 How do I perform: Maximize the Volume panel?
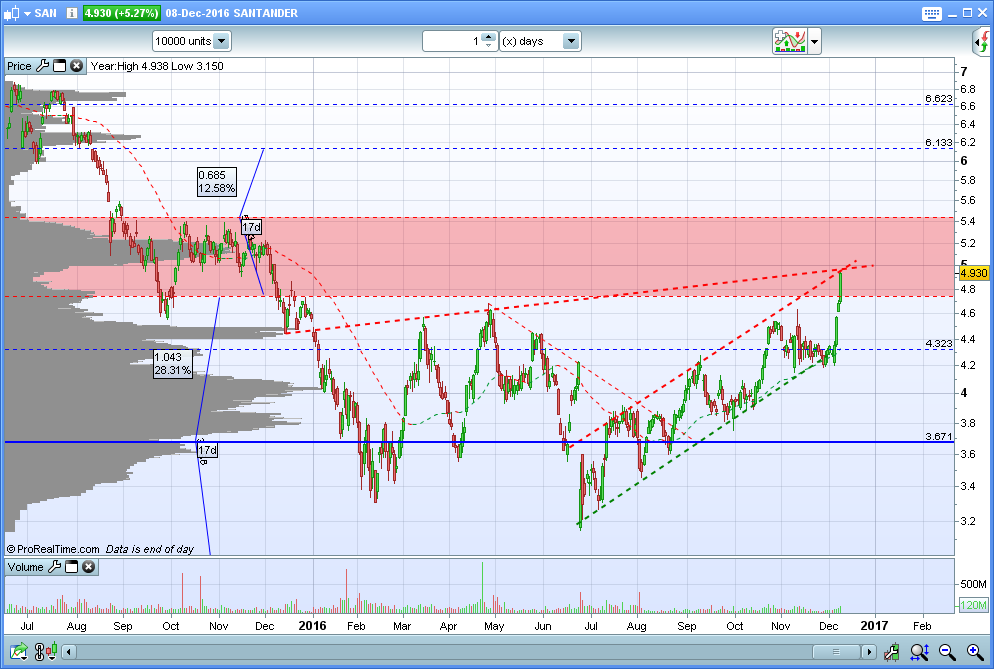pyautogui.click(x=72, y=566)
